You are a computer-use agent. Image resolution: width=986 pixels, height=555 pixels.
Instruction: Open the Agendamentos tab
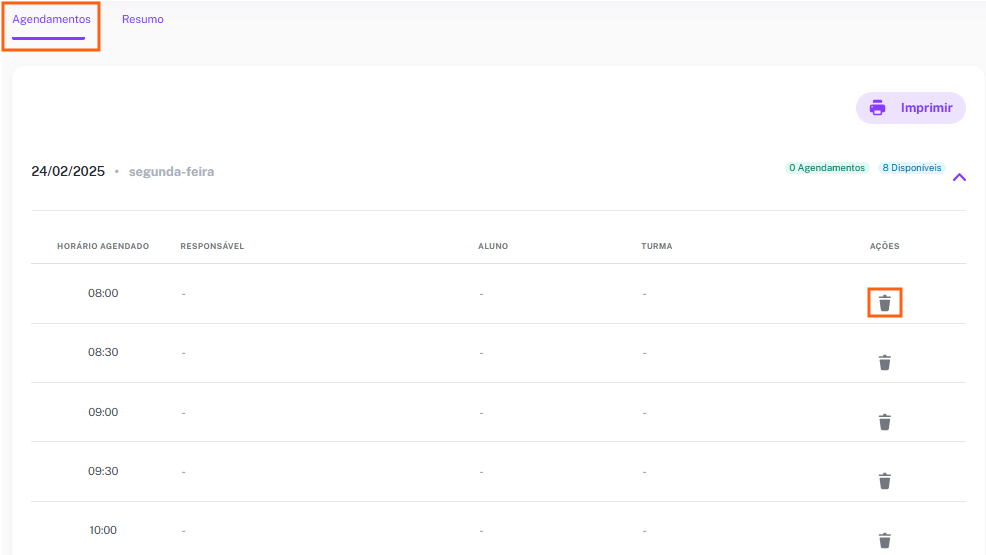pyautogui.click(x=52, y=19)
